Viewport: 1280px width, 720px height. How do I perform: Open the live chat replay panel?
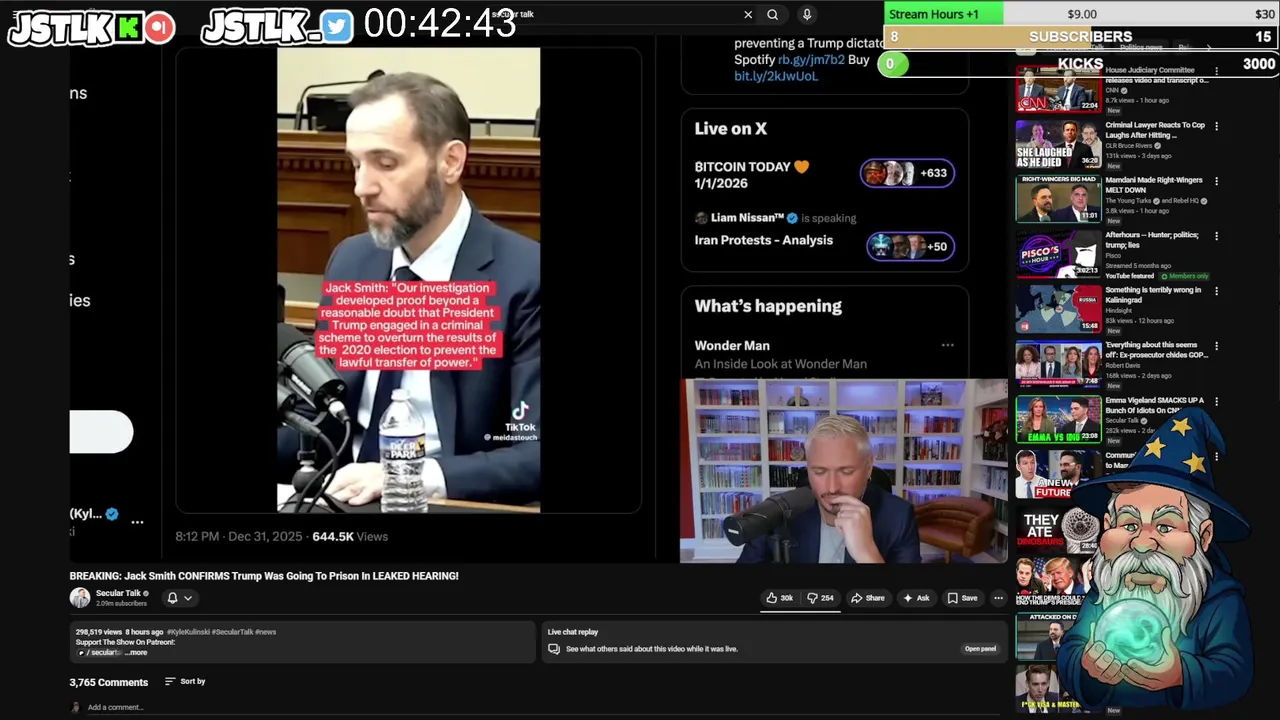(980, 649)
